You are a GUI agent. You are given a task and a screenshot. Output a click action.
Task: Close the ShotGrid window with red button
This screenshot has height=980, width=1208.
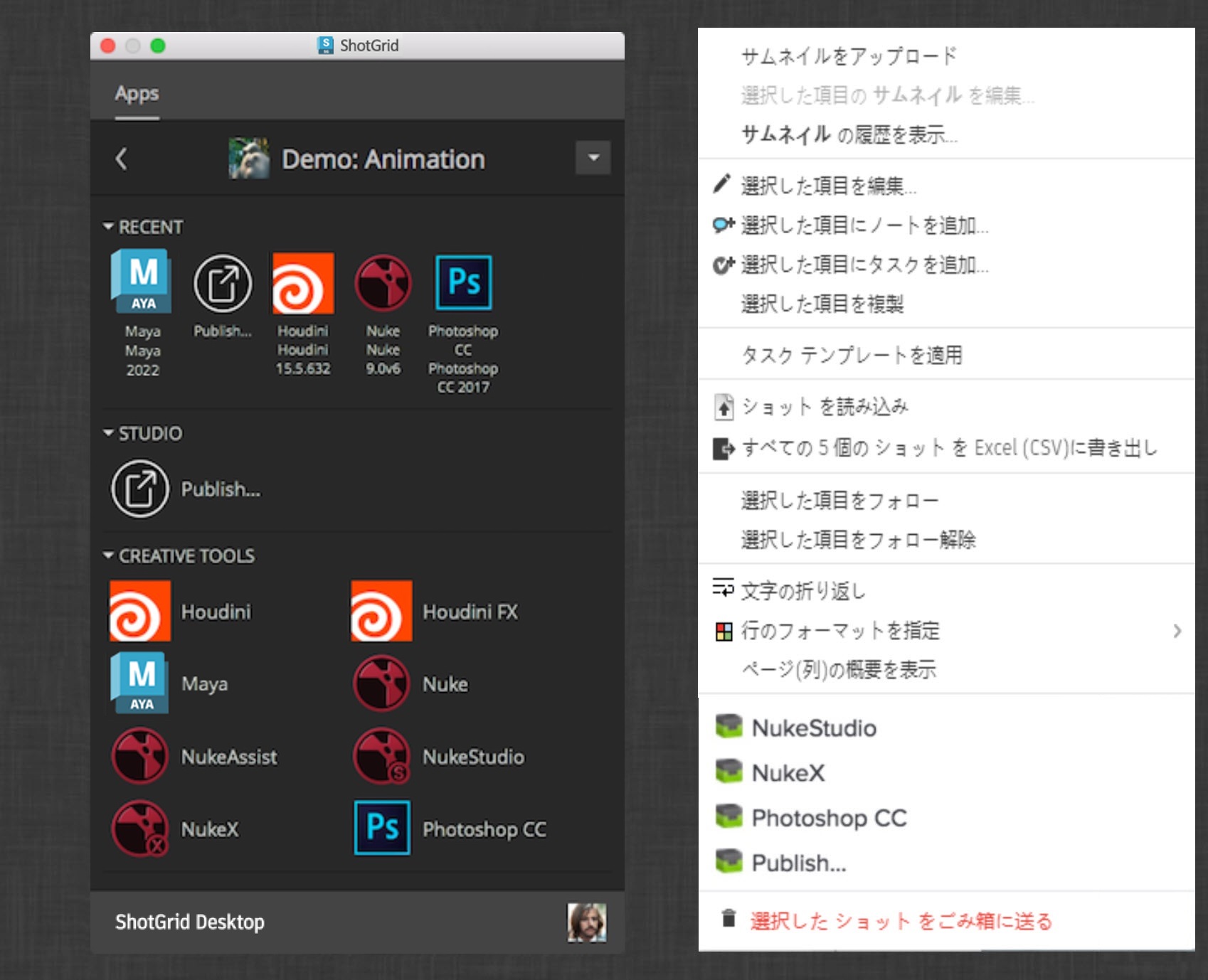(x=108, y=46)
